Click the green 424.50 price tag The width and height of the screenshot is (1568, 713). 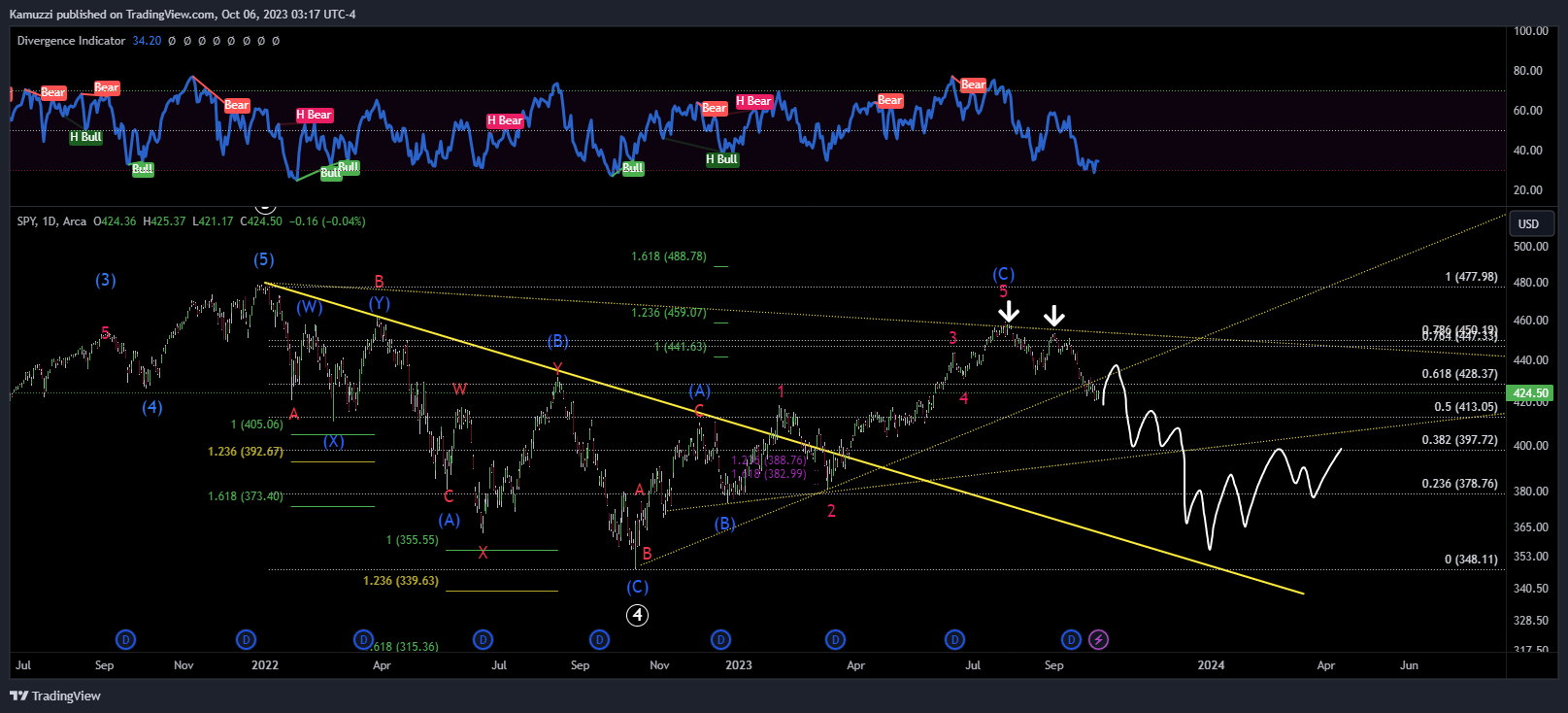[x=1530, y=393]
